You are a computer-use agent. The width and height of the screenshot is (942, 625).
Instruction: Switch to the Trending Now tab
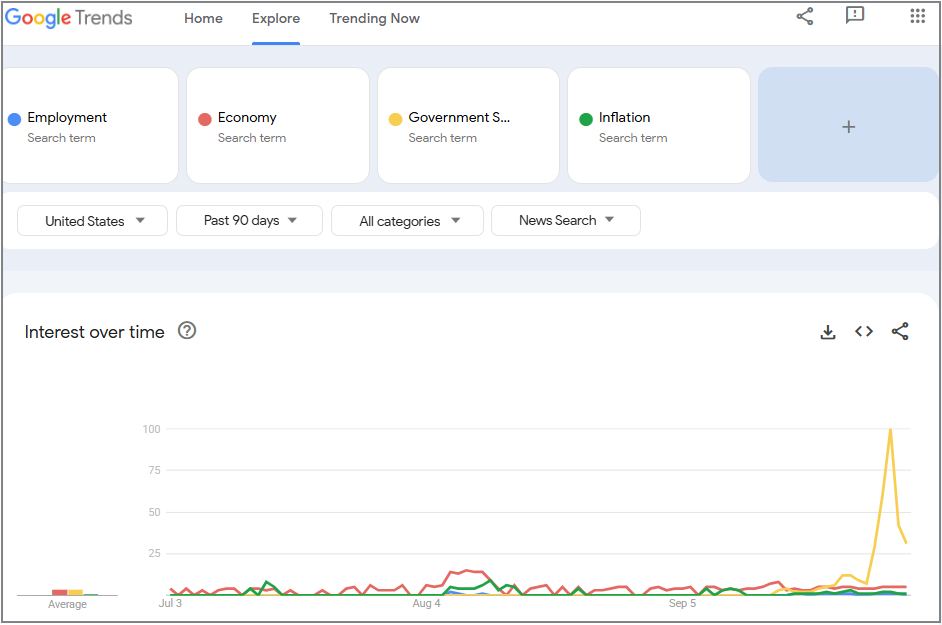(x=374, y=19)
